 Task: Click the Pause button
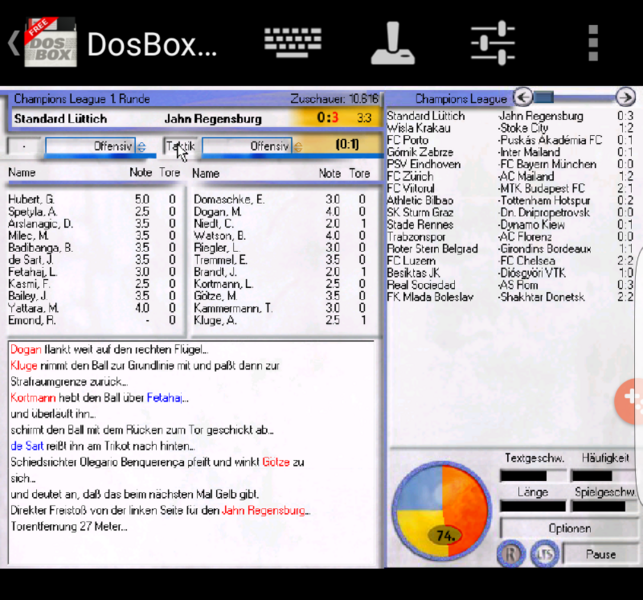pyautogui.click(x=601, y=554)
